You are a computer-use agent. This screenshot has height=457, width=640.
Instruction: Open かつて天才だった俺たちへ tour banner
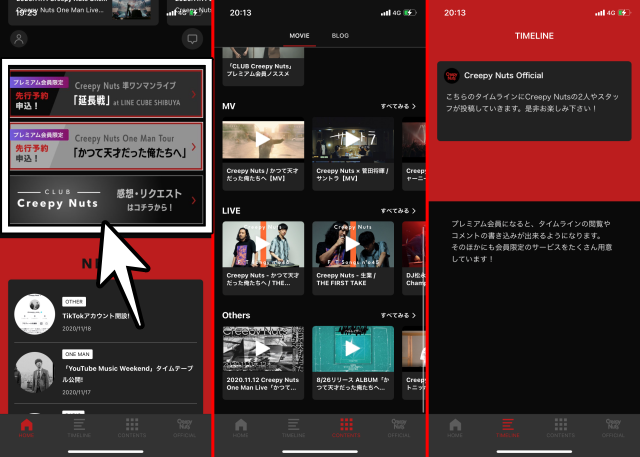(106, 146)
